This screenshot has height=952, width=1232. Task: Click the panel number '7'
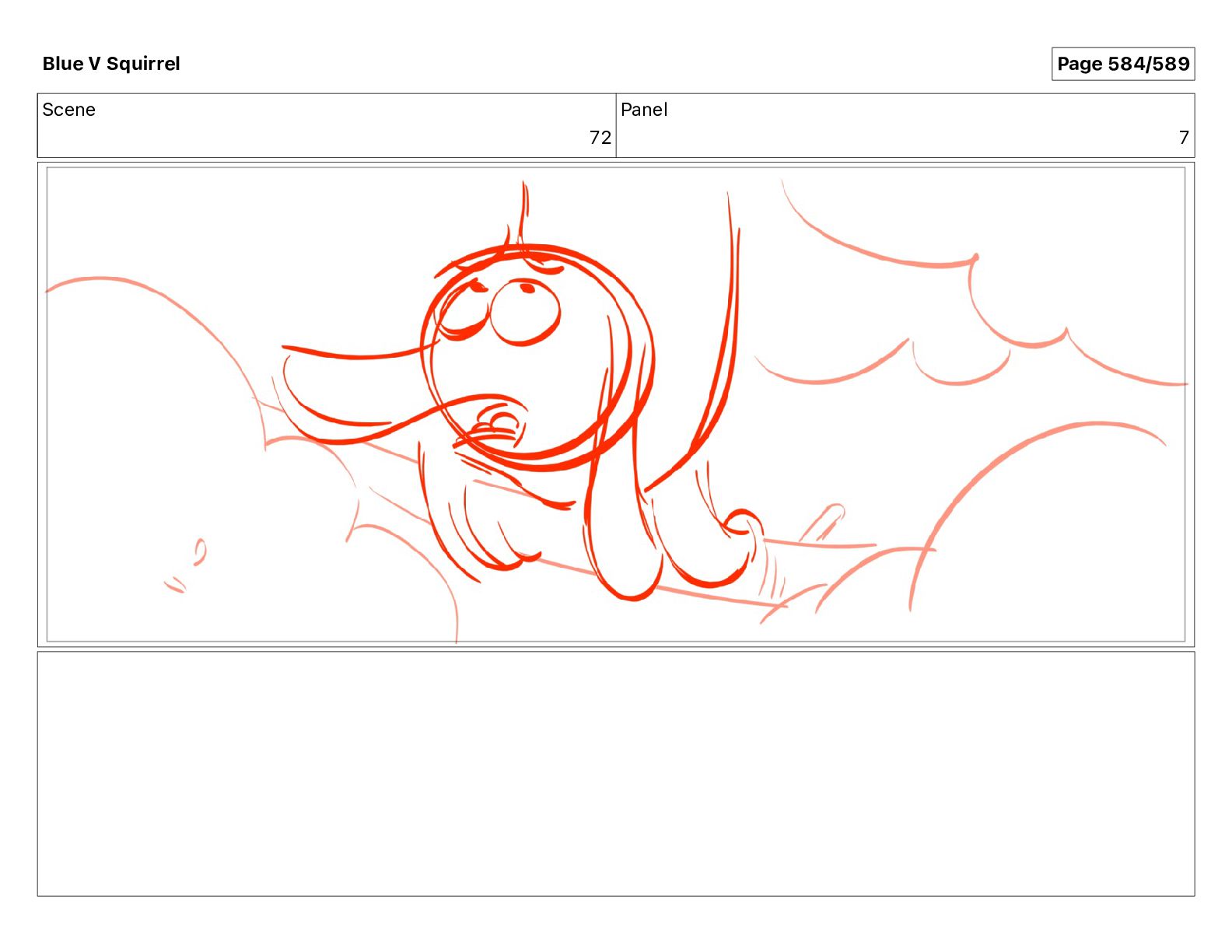pyautogui.click(x=1184, y=138)
